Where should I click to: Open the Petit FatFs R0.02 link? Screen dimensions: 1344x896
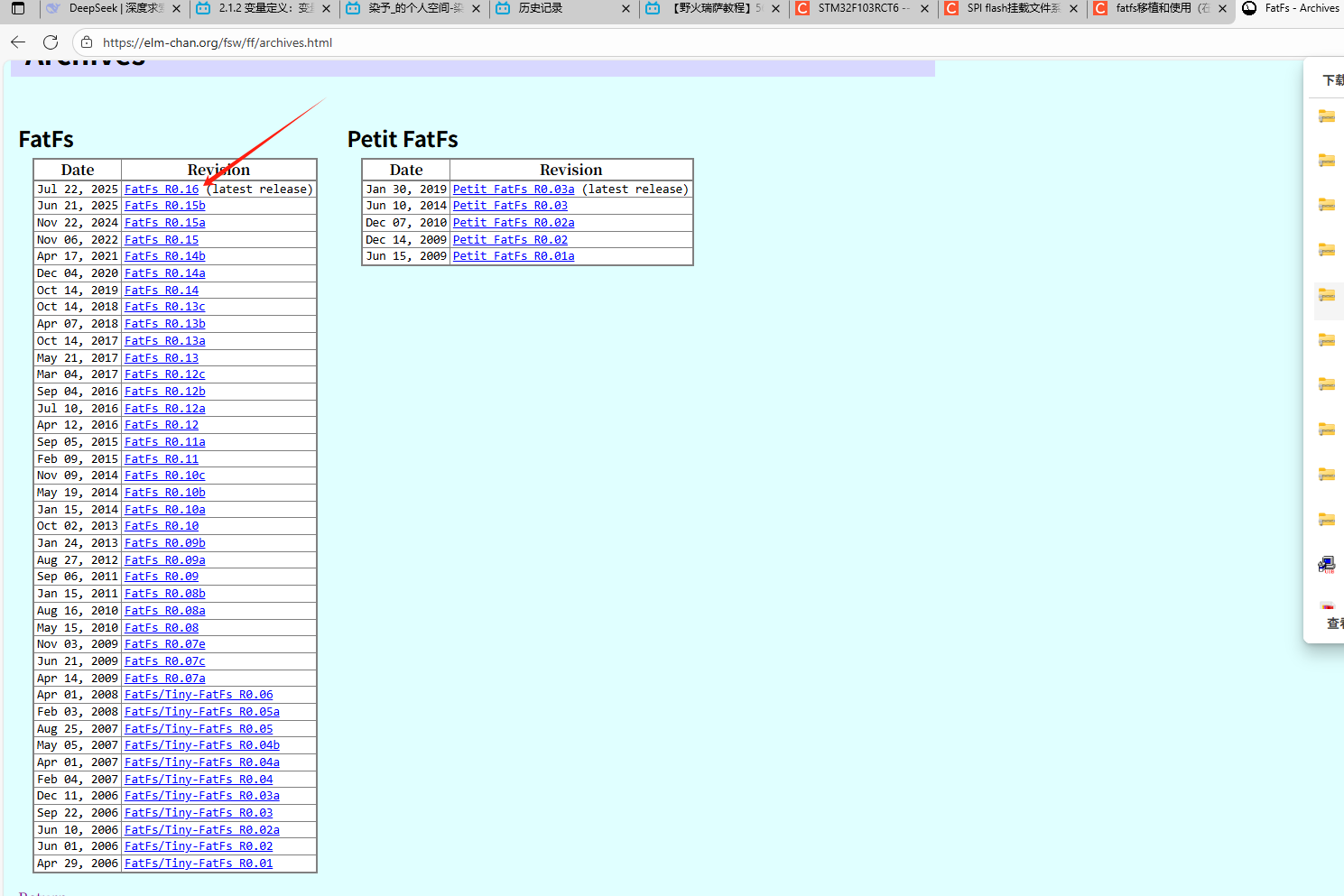510,240
